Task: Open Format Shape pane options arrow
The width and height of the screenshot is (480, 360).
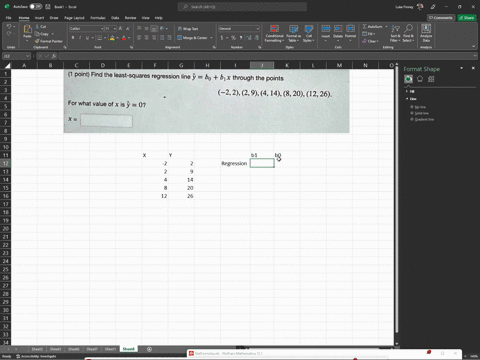Action: 462,68
